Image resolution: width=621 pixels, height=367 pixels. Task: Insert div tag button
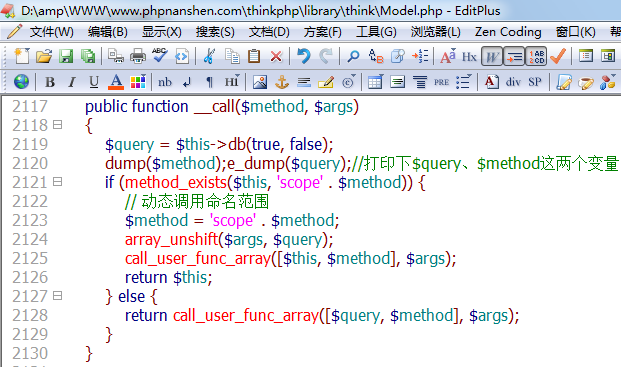click(x=513, y=82)
